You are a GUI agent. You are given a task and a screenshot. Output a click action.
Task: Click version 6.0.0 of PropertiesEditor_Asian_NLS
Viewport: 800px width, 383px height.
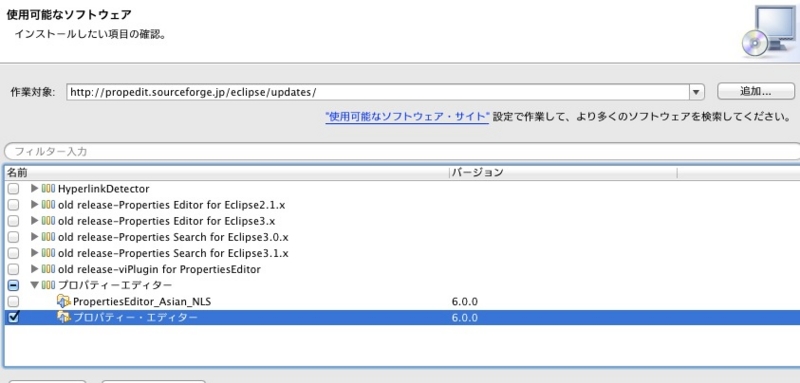464,301
